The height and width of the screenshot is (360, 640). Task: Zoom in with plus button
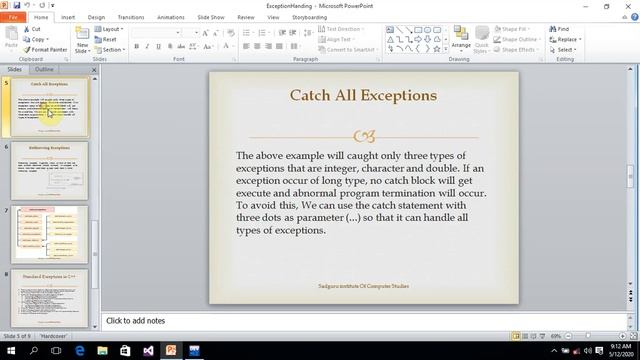(x=622, y=336)
